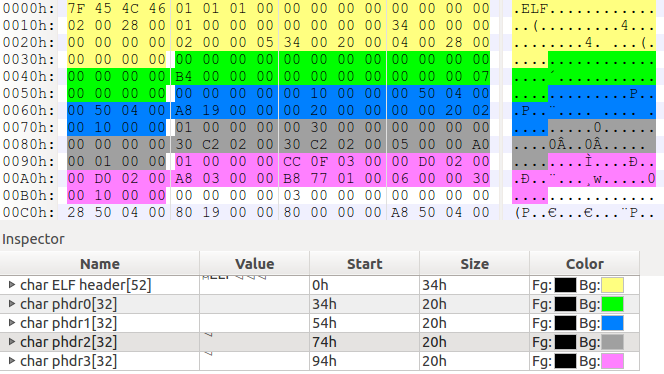Open gray background color of phdr2
The image size is (664, 374).
pyautogui.click(x=612, y=342)
